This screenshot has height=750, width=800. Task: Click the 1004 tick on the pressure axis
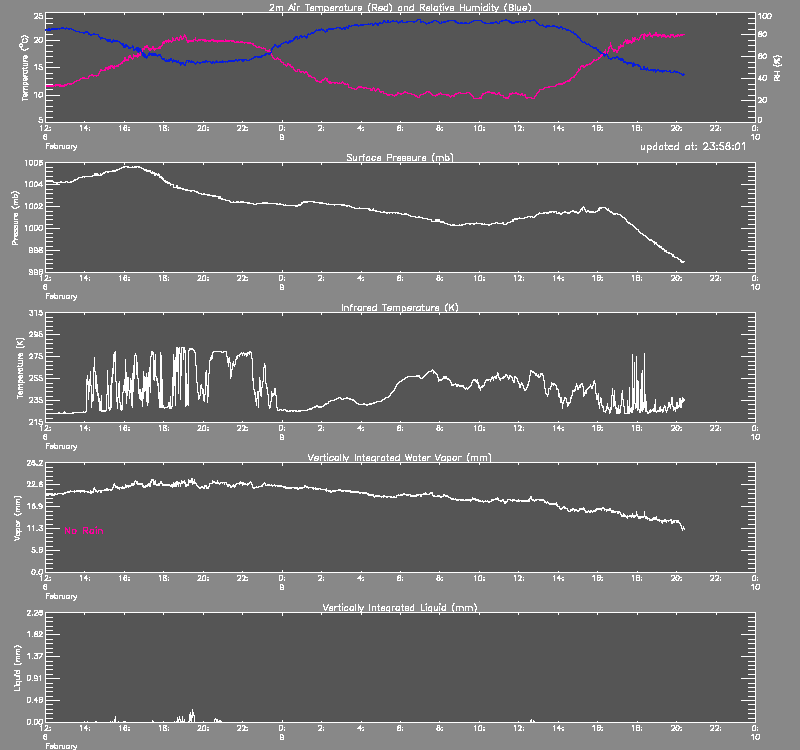point(31,184)
